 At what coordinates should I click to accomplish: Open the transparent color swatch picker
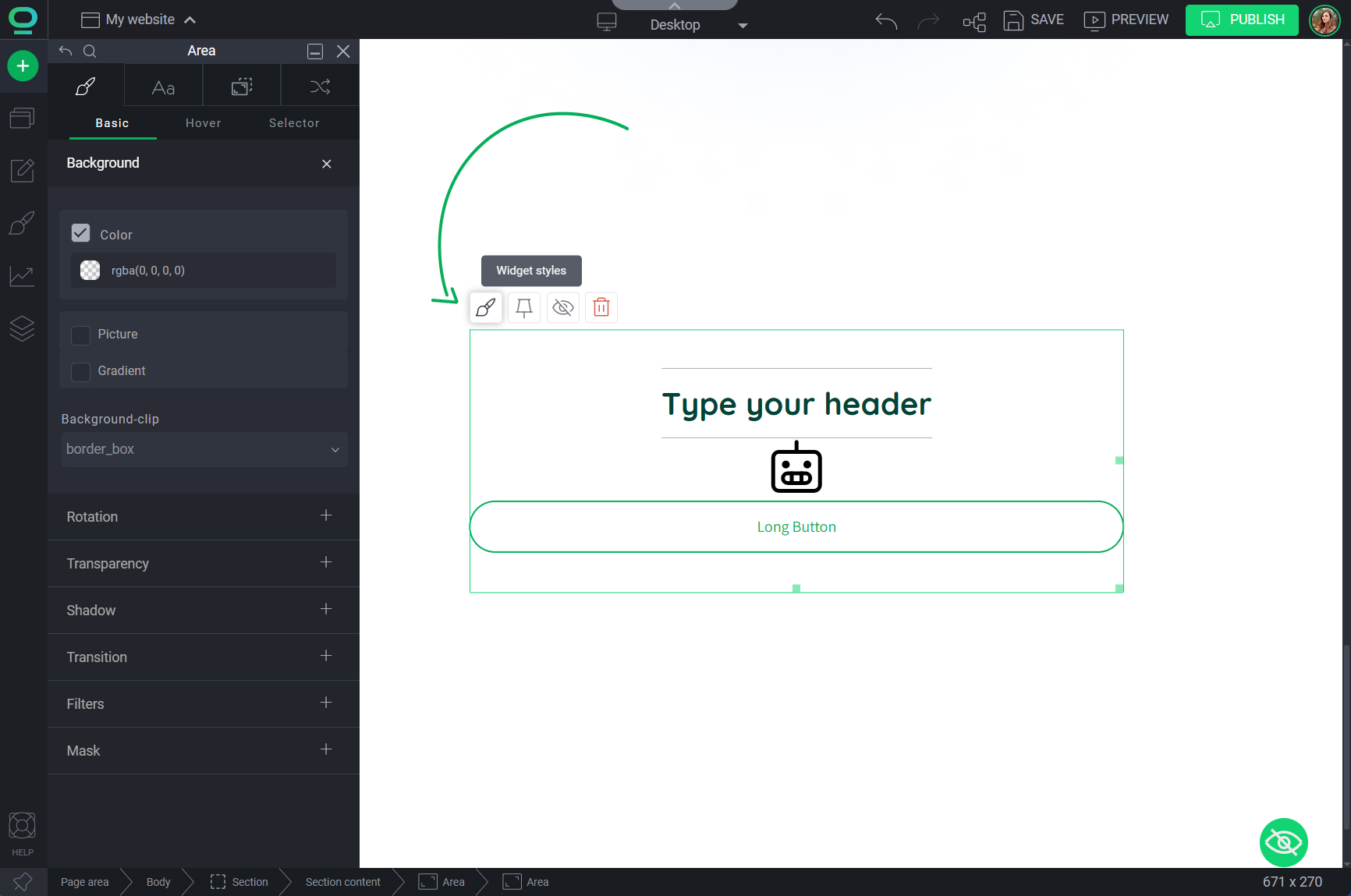click(90, 271)
